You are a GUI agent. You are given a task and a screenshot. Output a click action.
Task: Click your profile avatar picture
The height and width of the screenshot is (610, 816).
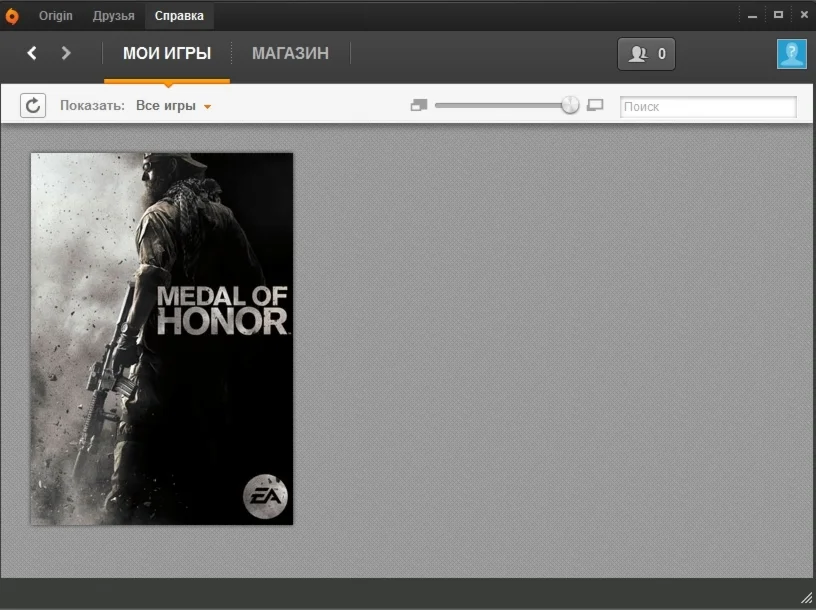[791, 54]
